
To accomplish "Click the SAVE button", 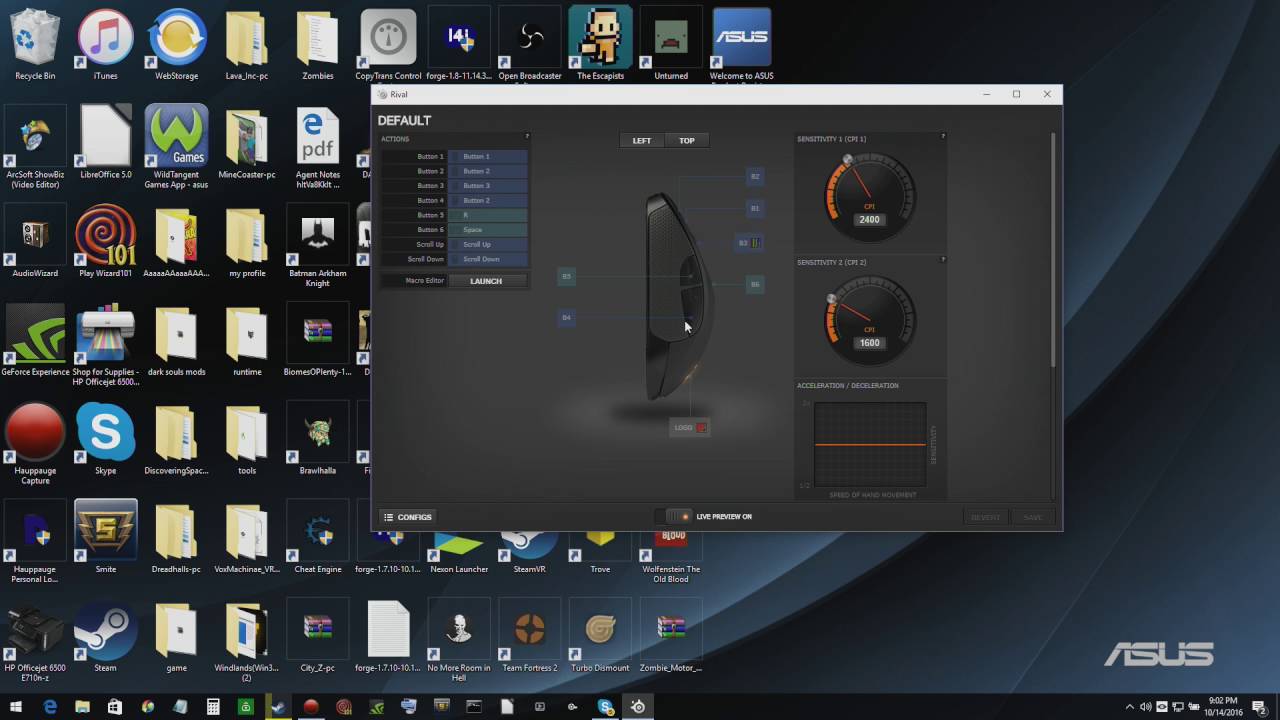I will 1032,517.
